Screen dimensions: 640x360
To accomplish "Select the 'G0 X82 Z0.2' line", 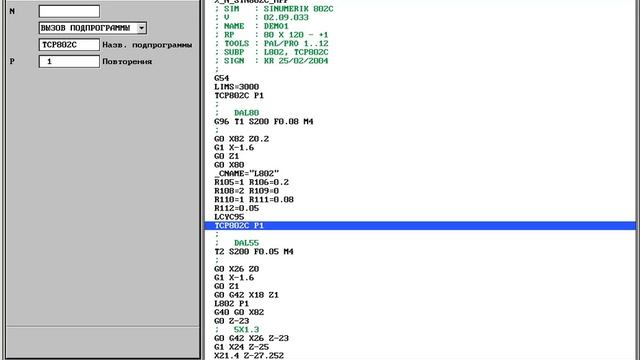I will point(242,139).
